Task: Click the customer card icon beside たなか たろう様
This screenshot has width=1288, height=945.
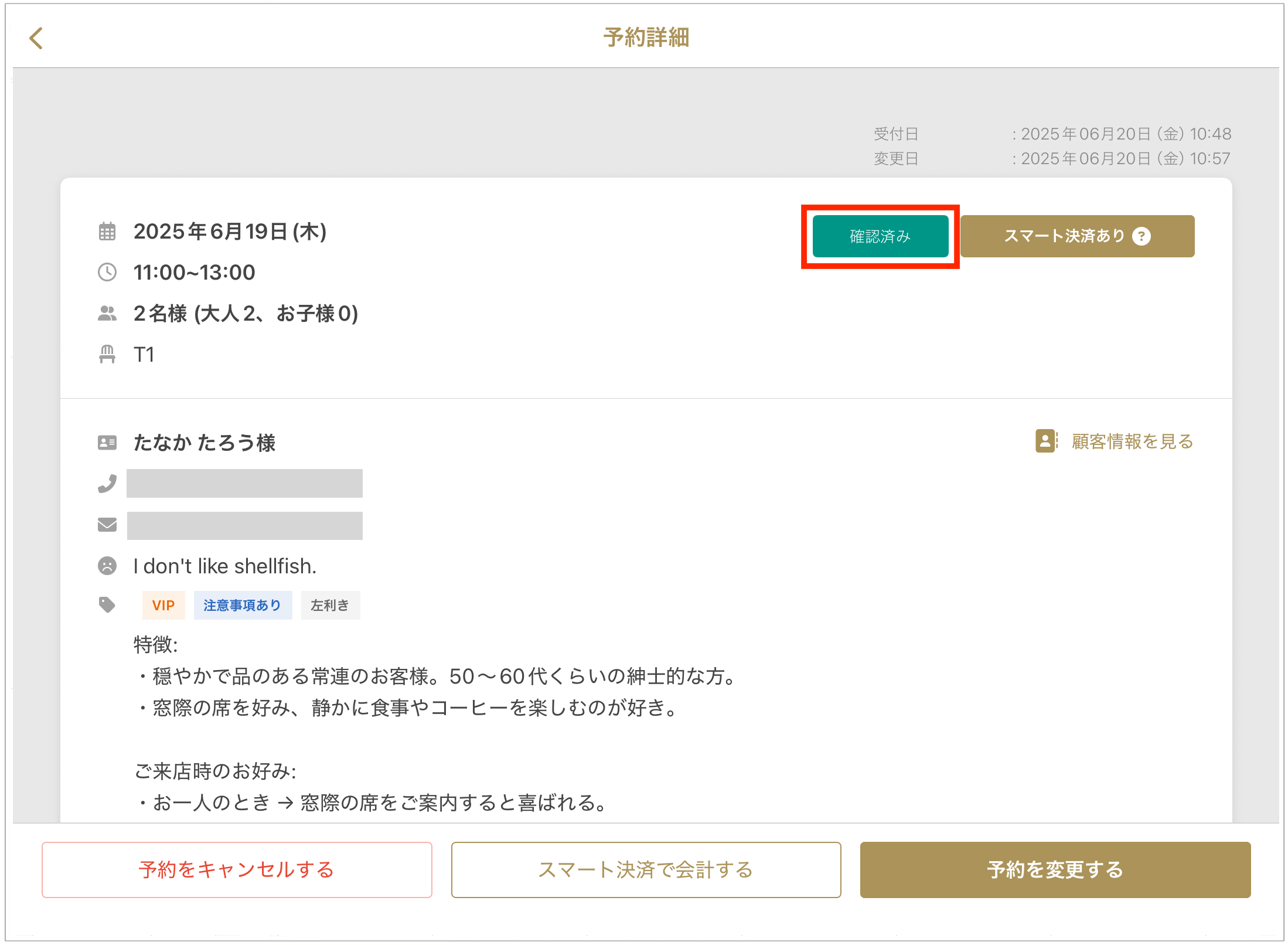Action: (107, 443)
